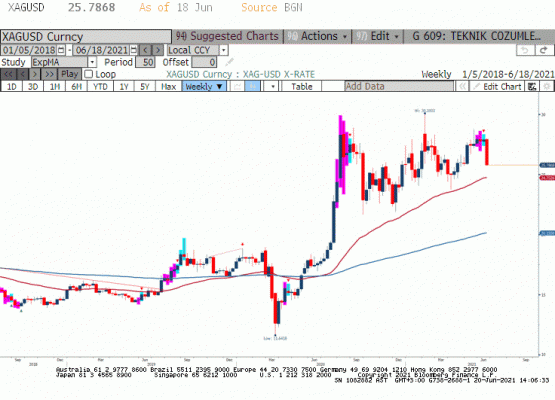Click the Weekly 1/5/2018-6/18/2021 range text
Image resolution: width=555 pixels, height=400 pixels.
pos(488,74)
